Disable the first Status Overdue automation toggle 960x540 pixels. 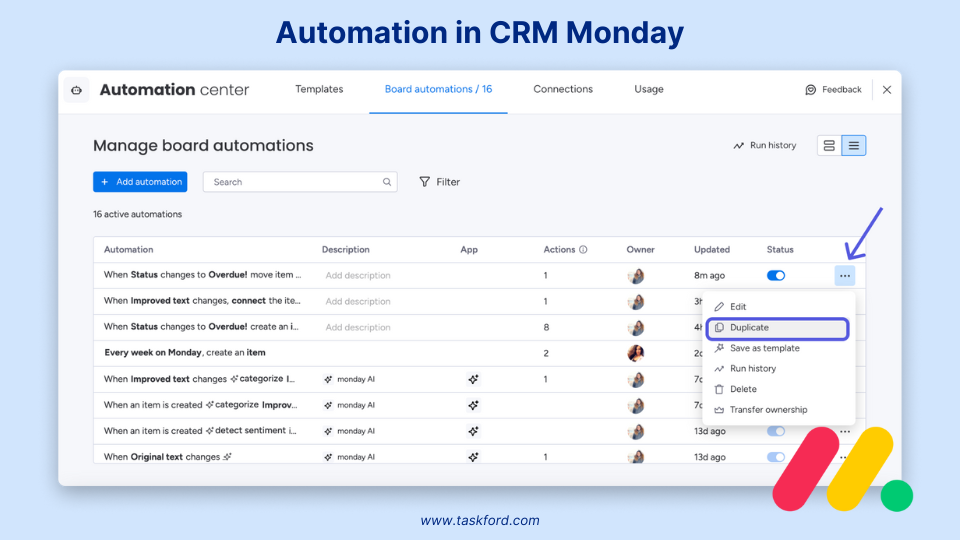coord(776,276)
